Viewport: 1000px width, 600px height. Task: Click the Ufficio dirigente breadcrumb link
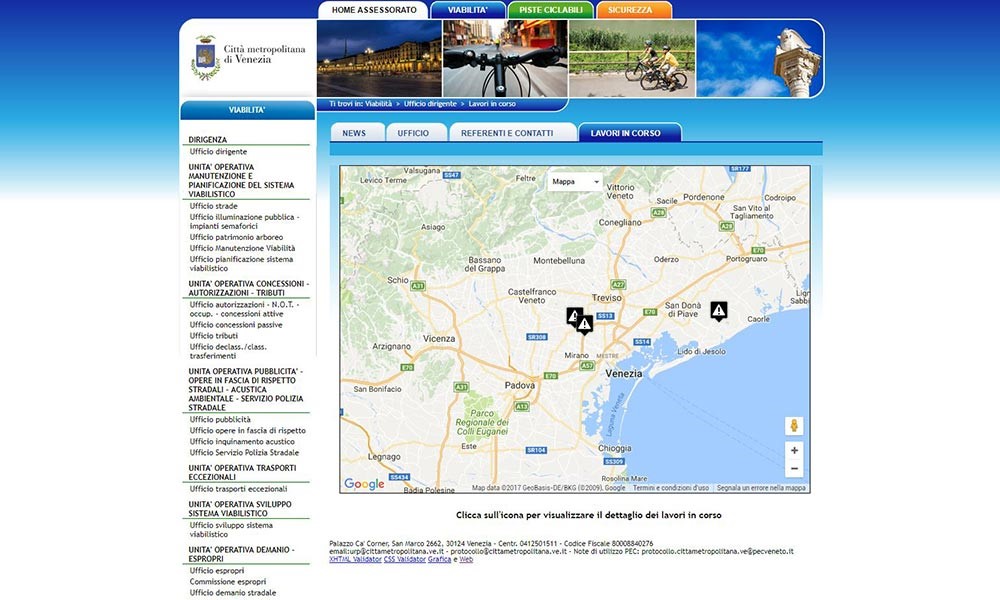coord(430,103)
